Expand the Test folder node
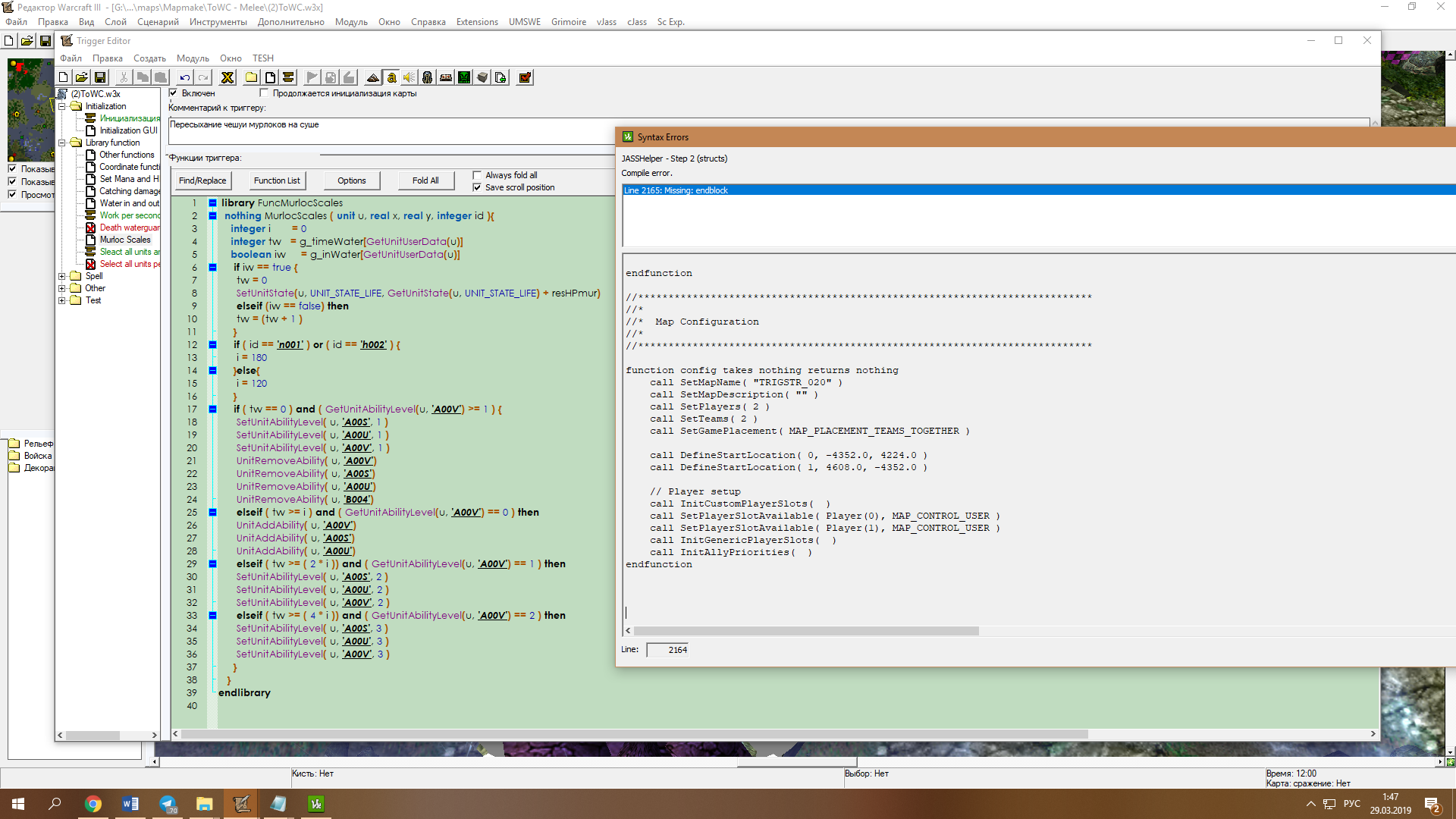This screenshot has width=1456, height=819. coord(62,300)
